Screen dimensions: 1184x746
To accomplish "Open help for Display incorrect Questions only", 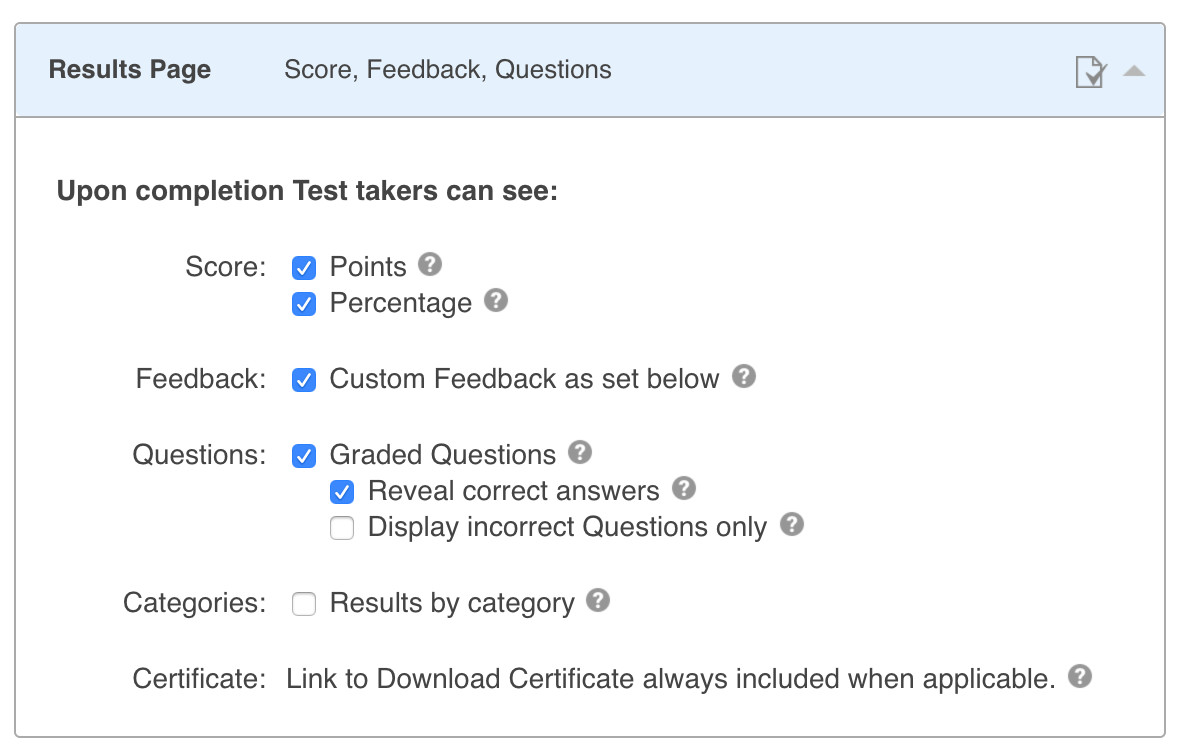I will coord(792,525).
